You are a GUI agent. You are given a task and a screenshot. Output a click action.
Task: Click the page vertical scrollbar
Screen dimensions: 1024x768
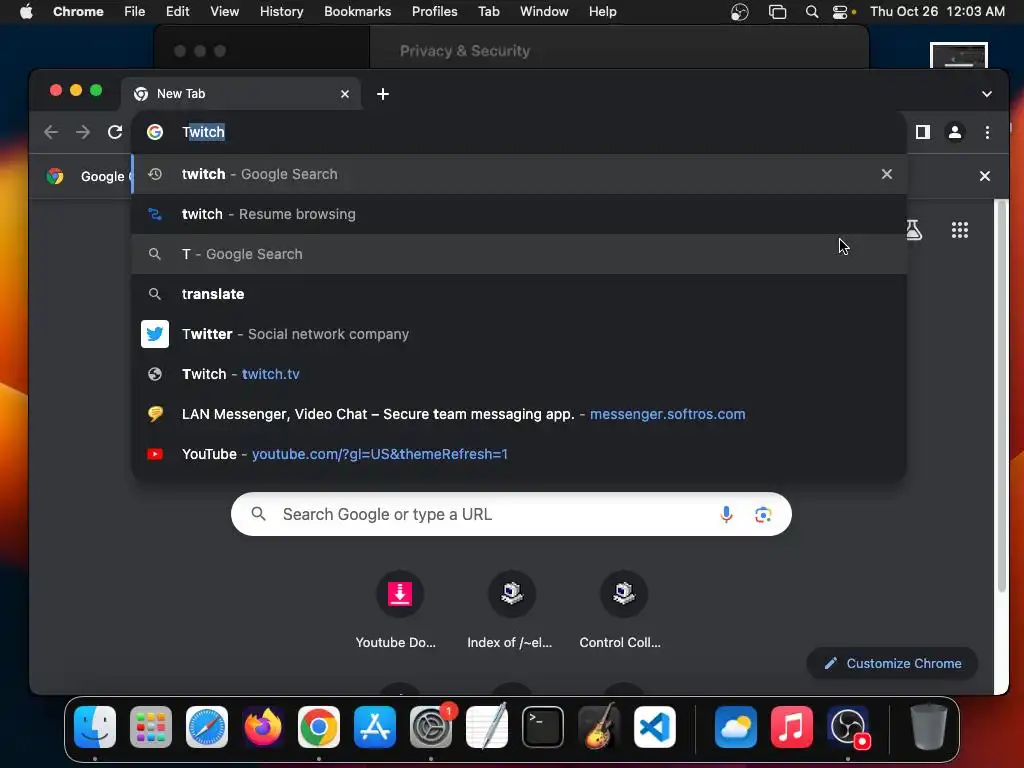pyautogui.click(x=1002, y=398)
